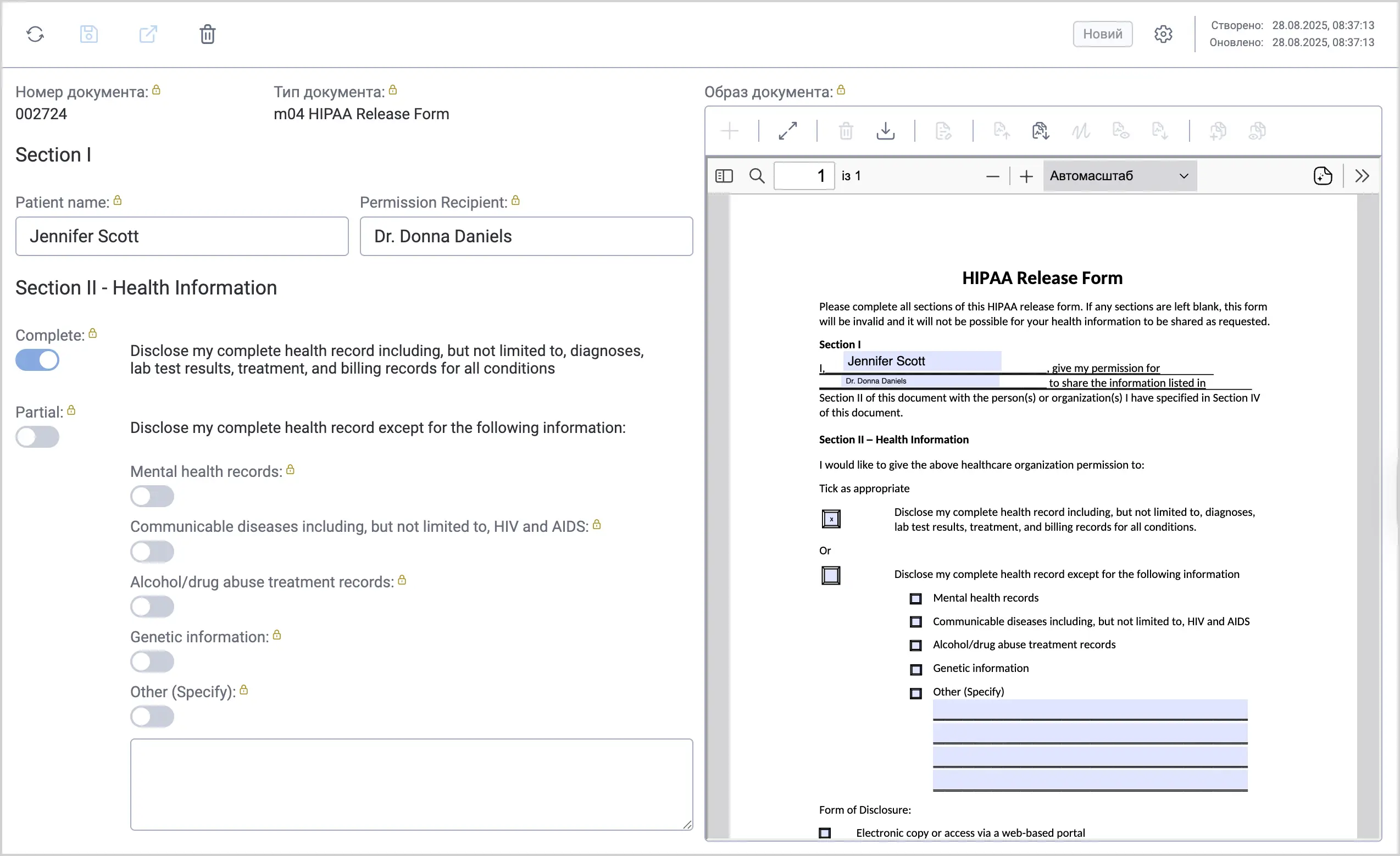This screenshot has height=856, width=1400.
Task: Enable the Partial toggle
Action: [37, 437]
